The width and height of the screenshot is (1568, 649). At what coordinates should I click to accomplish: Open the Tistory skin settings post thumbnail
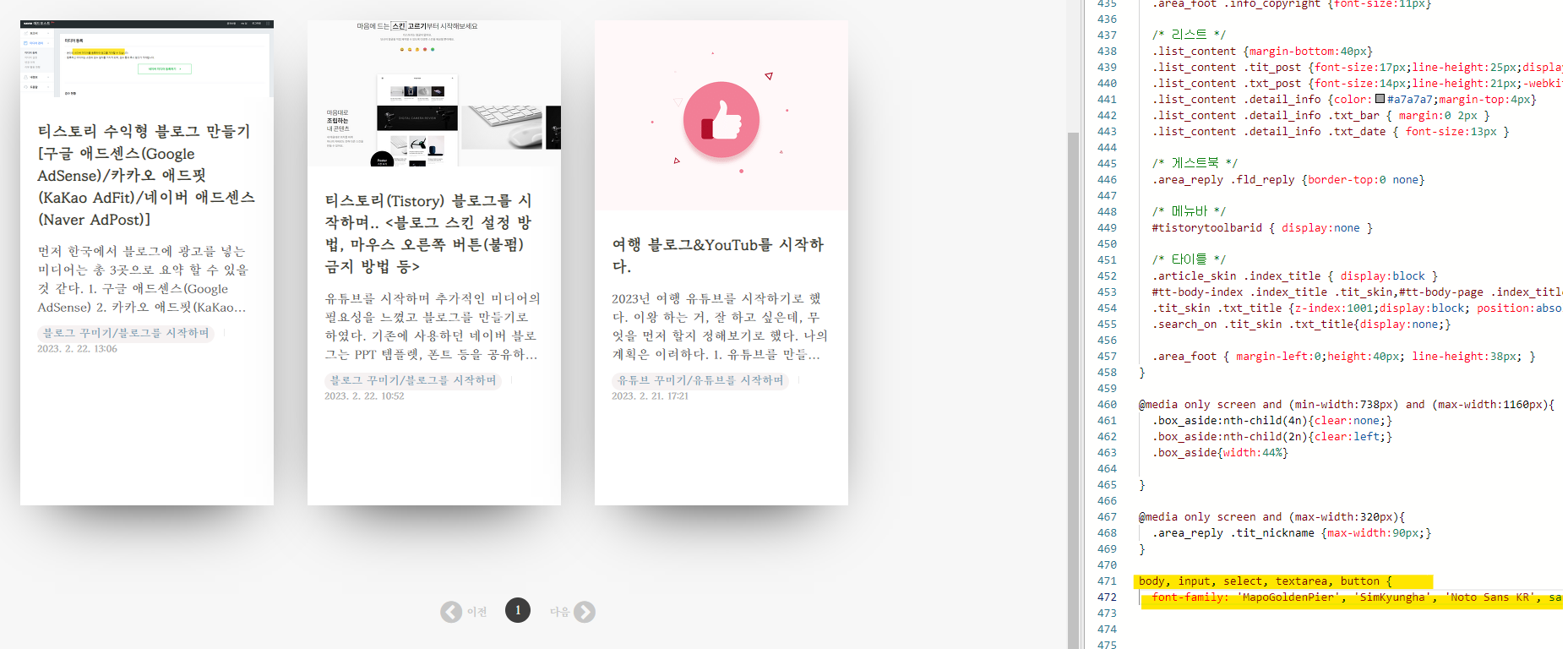(434, 94)
